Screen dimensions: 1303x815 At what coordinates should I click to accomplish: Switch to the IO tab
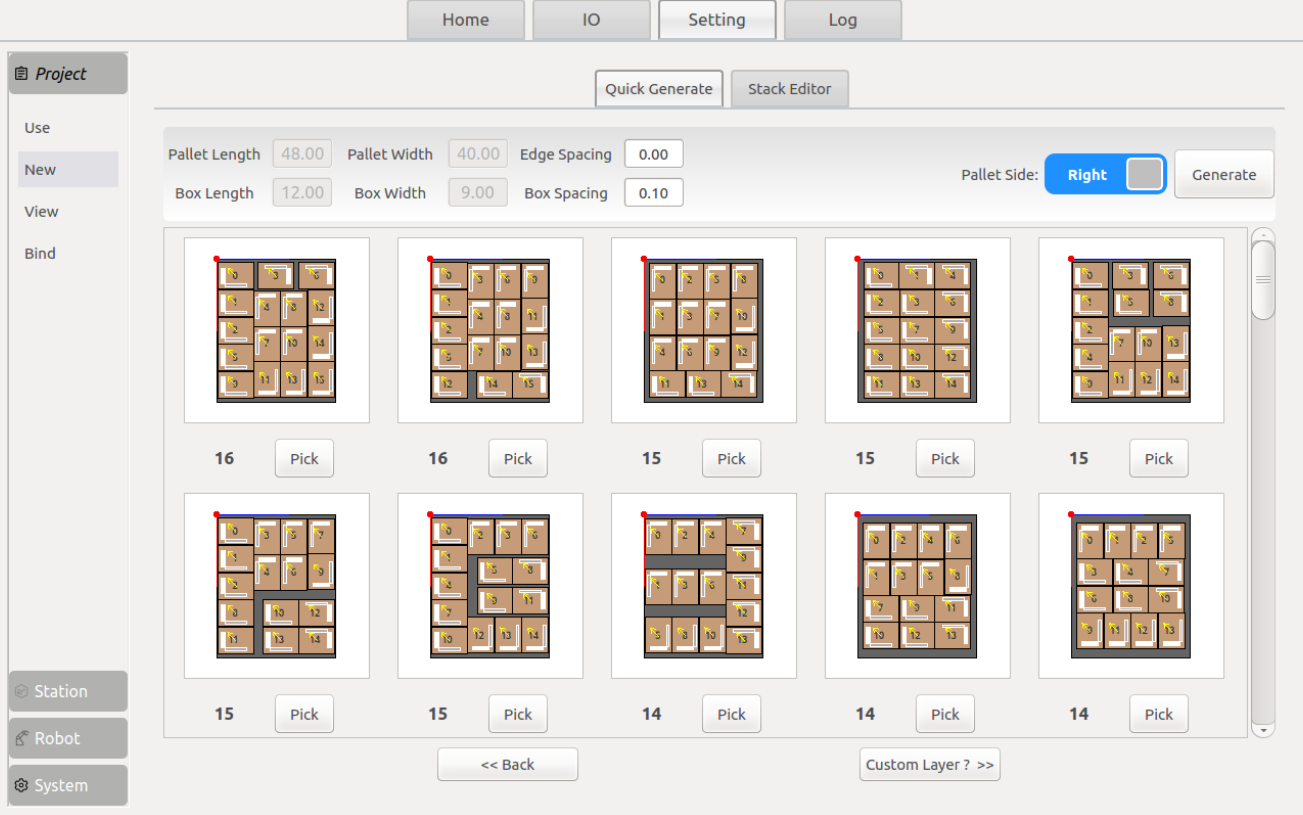[x=591, y=20]
